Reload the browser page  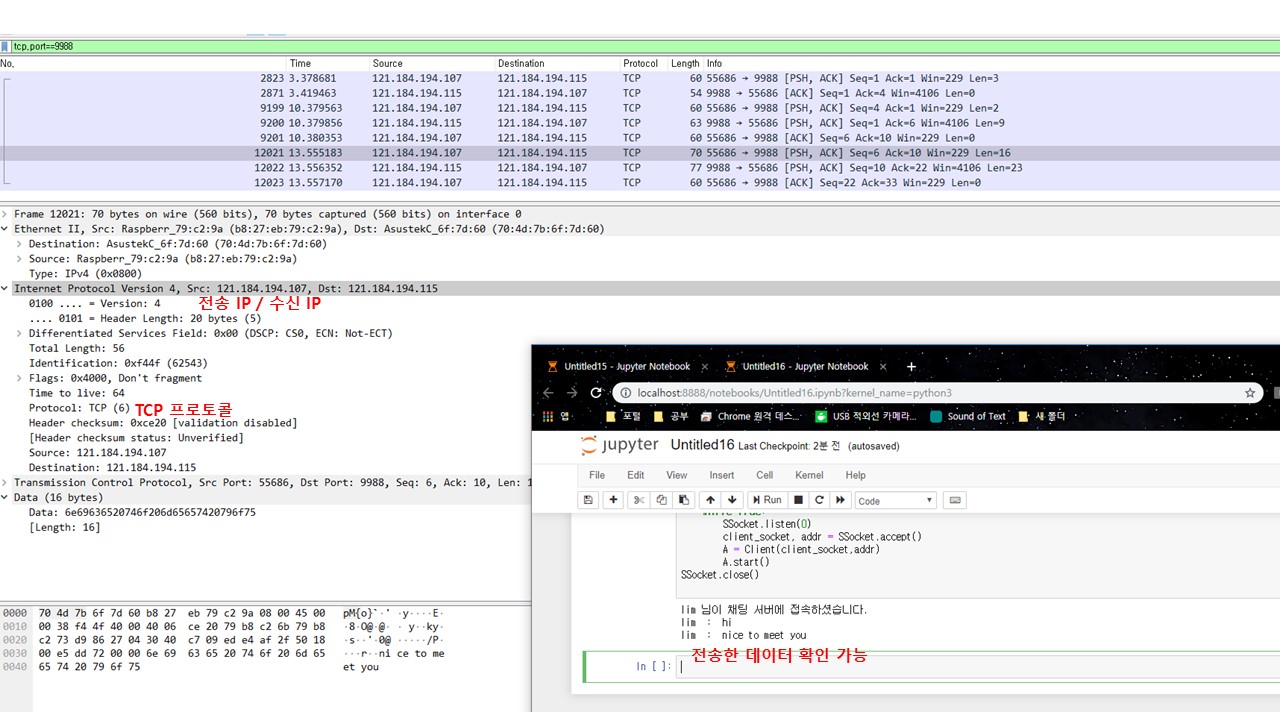[596, 393]
